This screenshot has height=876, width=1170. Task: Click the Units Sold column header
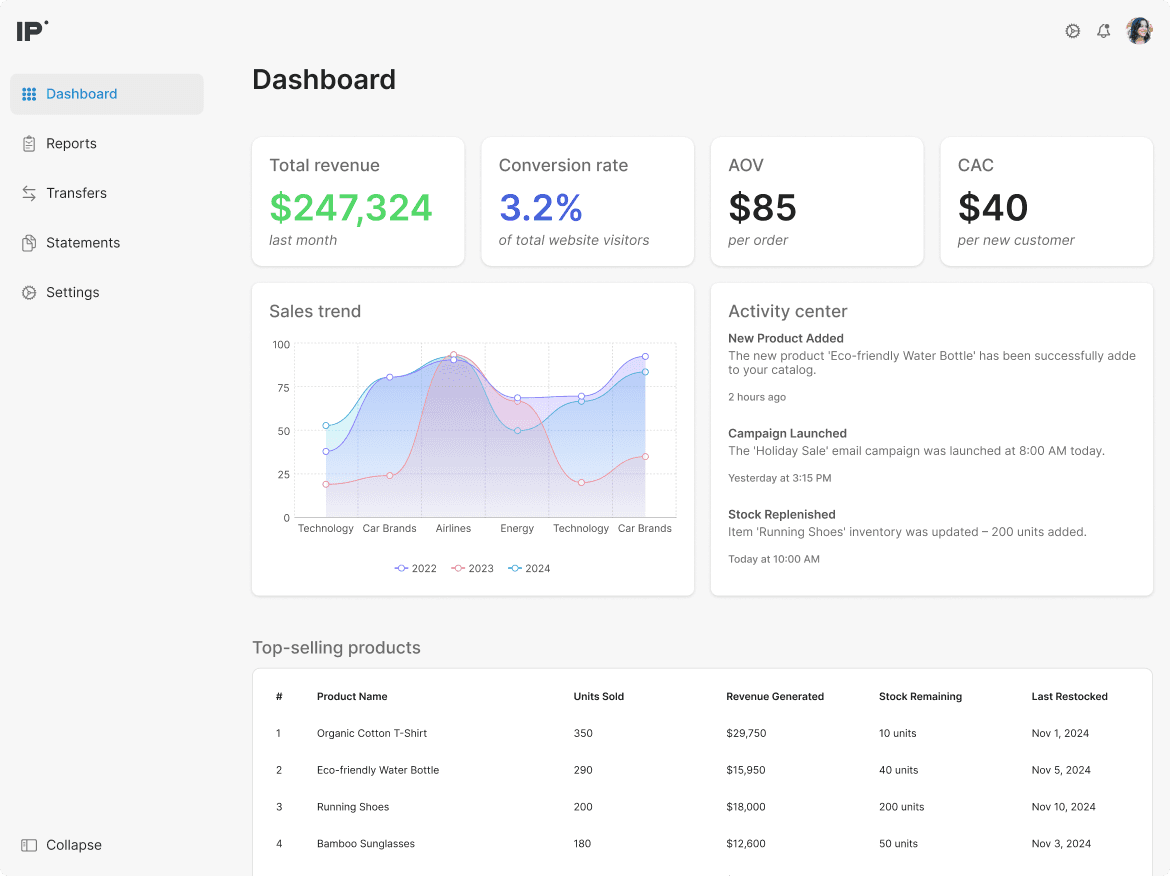pos(598,696)
